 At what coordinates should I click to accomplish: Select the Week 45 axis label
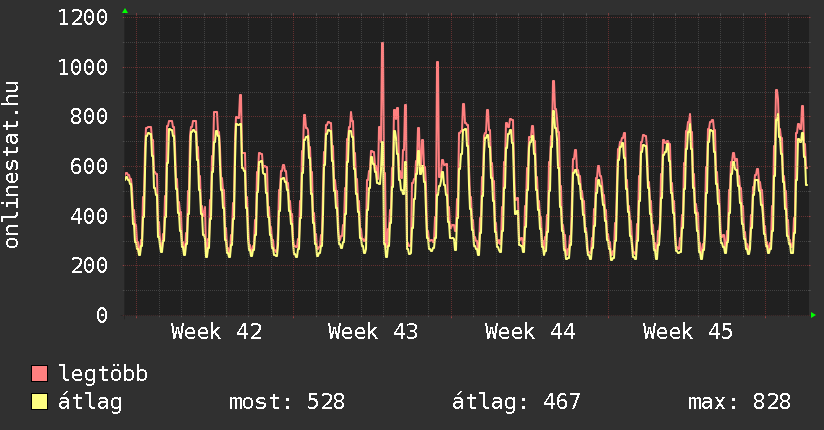tap(688, 332)
